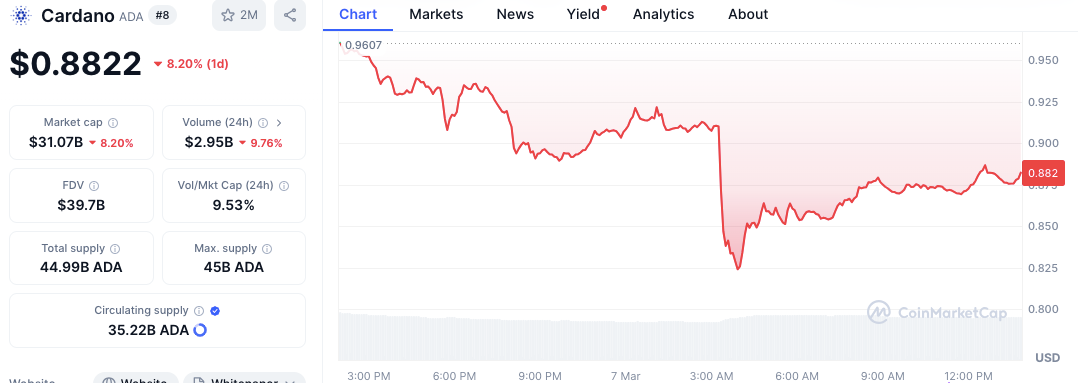Viewport: 1078px width, 383px height.
Task: Click the Volume (24h) info icon
Action: point(263,123)
